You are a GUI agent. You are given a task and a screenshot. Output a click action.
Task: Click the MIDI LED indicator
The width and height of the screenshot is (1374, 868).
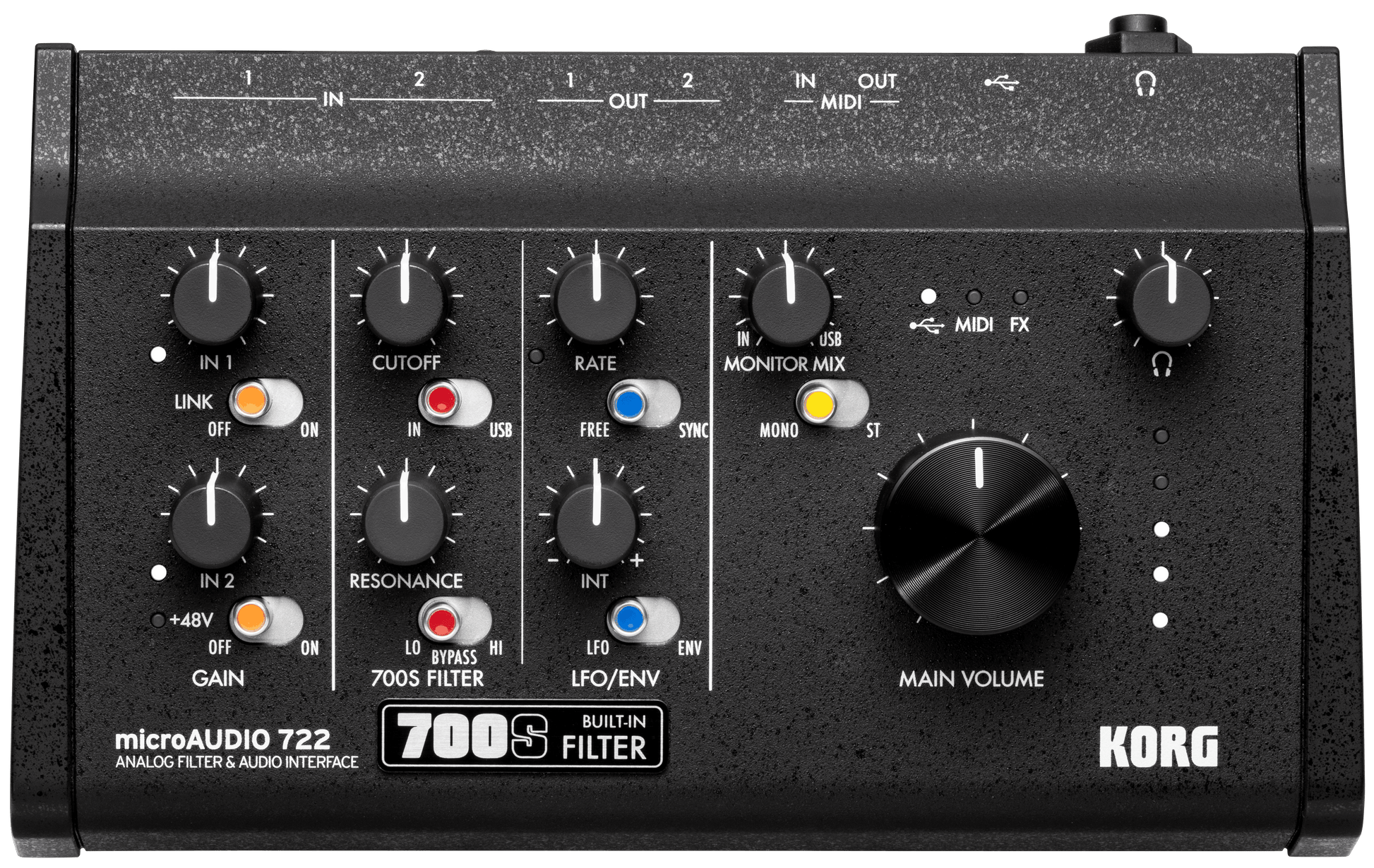point(973,296)
